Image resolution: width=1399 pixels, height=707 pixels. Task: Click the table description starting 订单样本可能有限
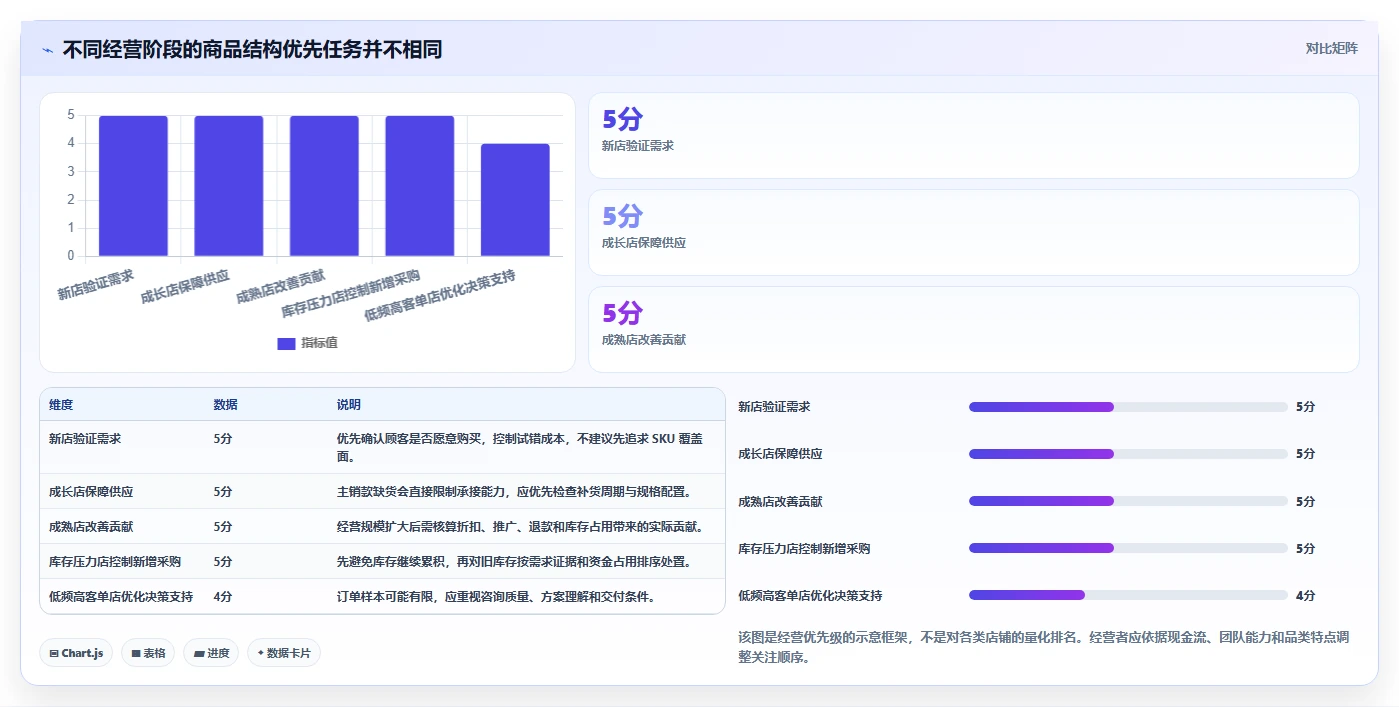click(496, 597)
